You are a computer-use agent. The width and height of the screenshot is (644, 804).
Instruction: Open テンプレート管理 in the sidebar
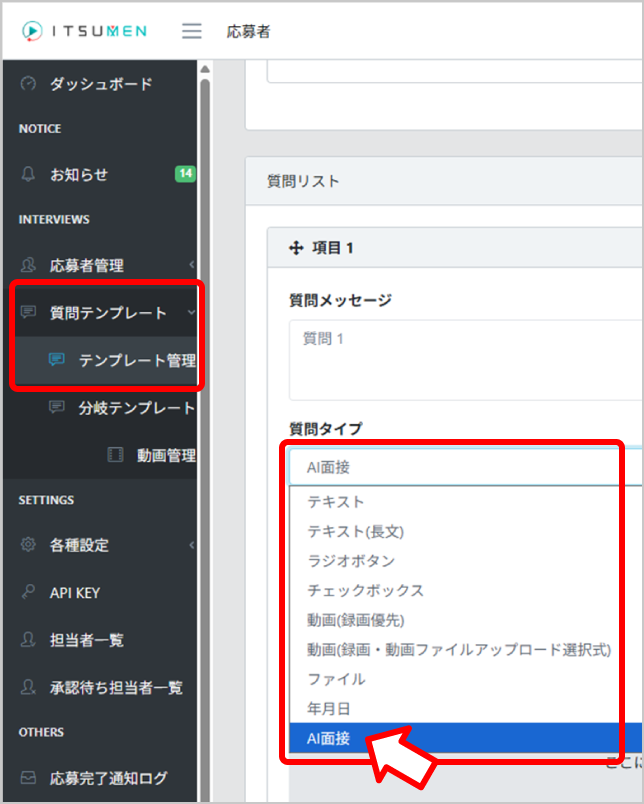pyautogui.click(x=136, y=360)
